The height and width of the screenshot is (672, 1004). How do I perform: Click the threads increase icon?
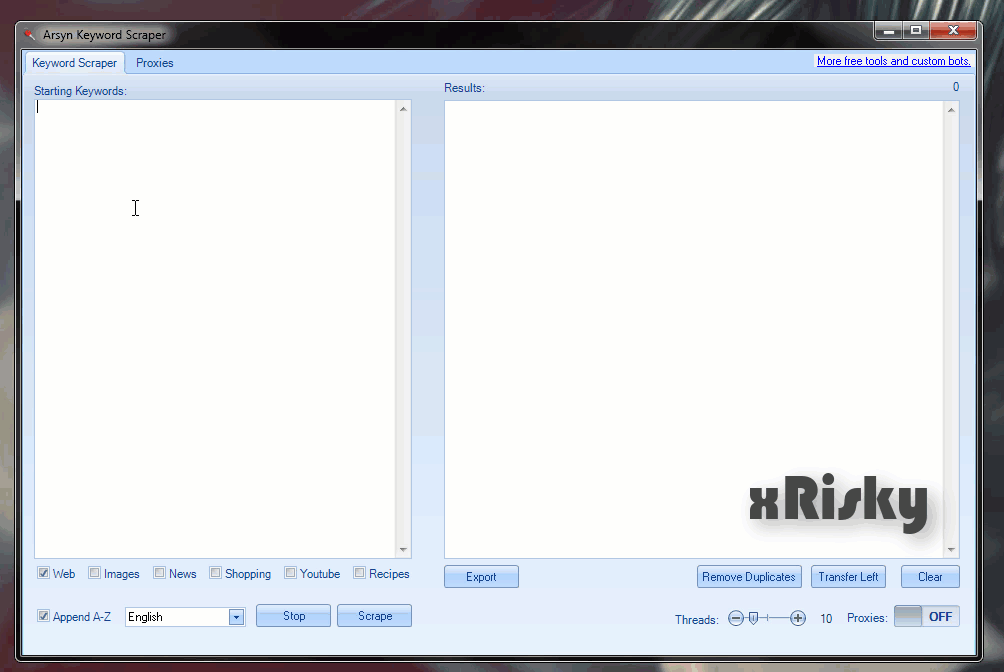797,618
